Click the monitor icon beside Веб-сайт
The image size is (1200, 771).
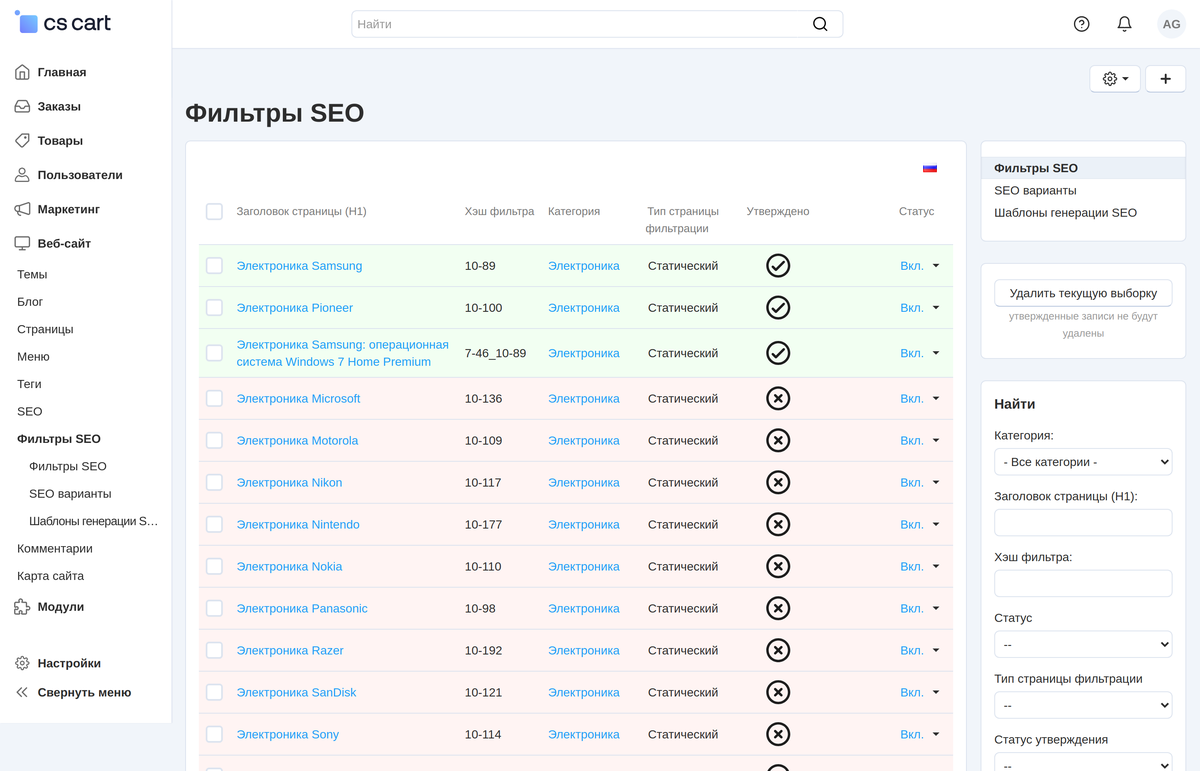[x=22, y=243]
